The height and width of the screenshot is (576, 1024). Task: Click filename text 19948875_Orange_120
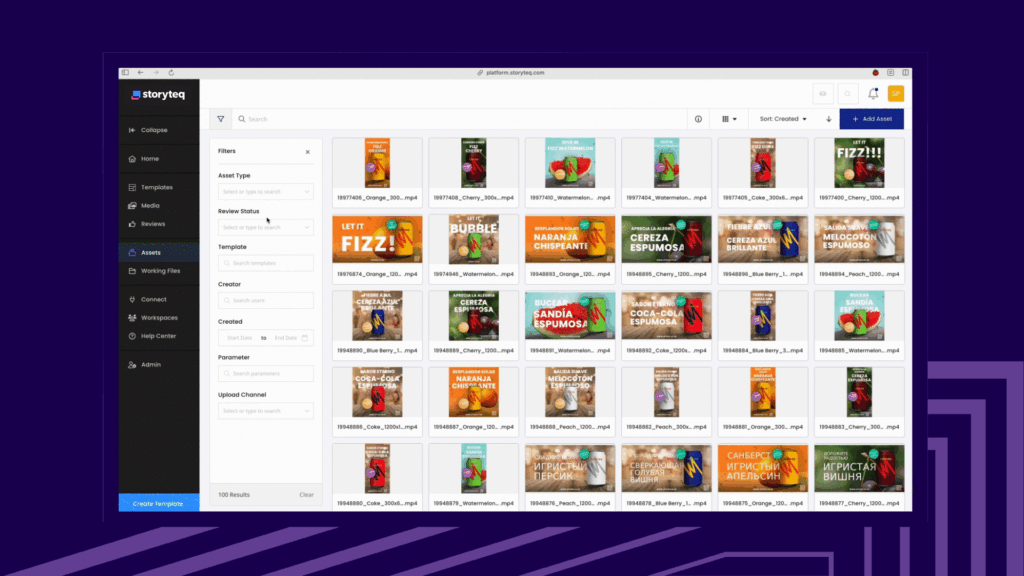[x=763, y=504]
